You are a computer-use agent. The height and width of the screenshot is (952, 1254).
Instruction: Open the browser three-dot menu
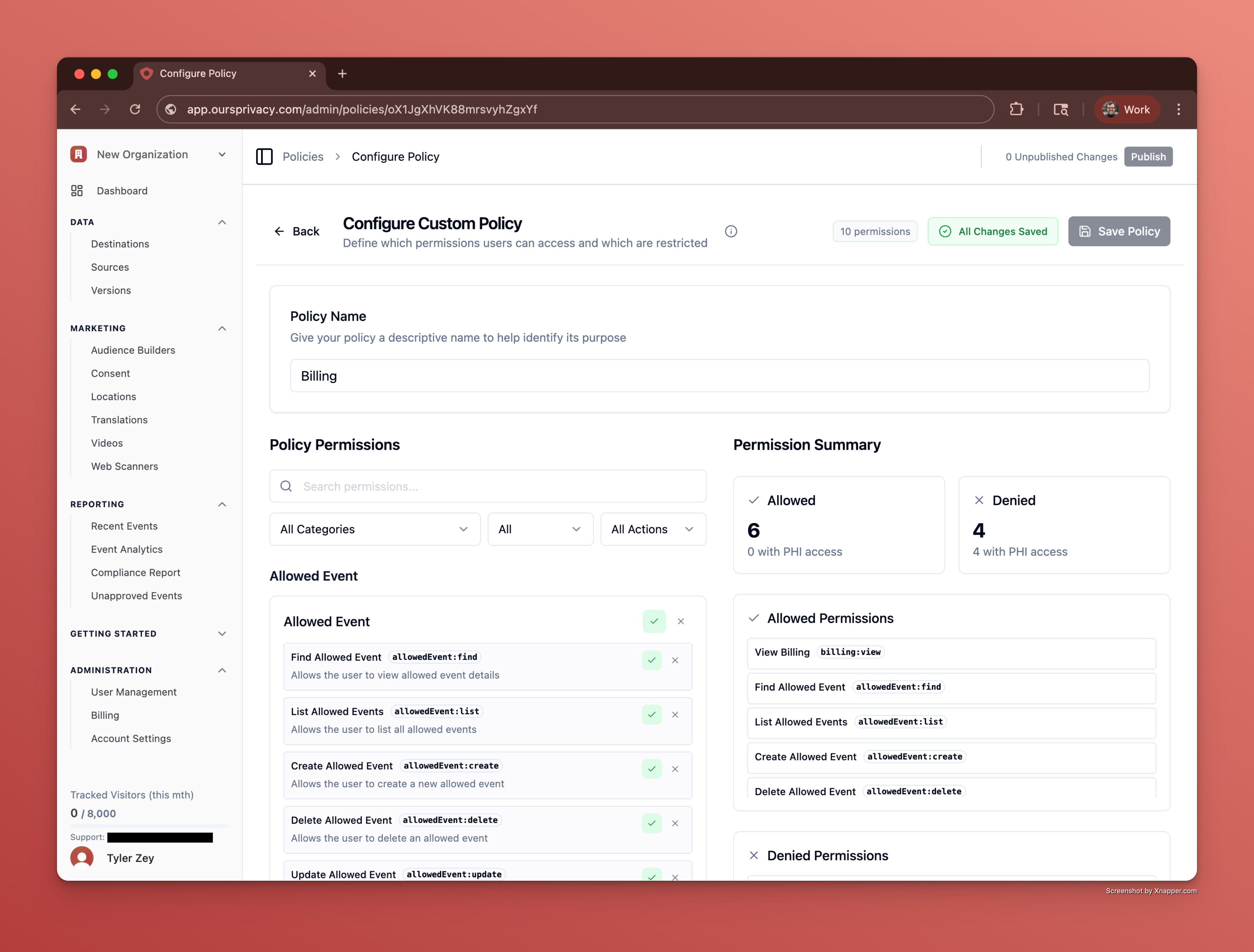coord(1178,109)
